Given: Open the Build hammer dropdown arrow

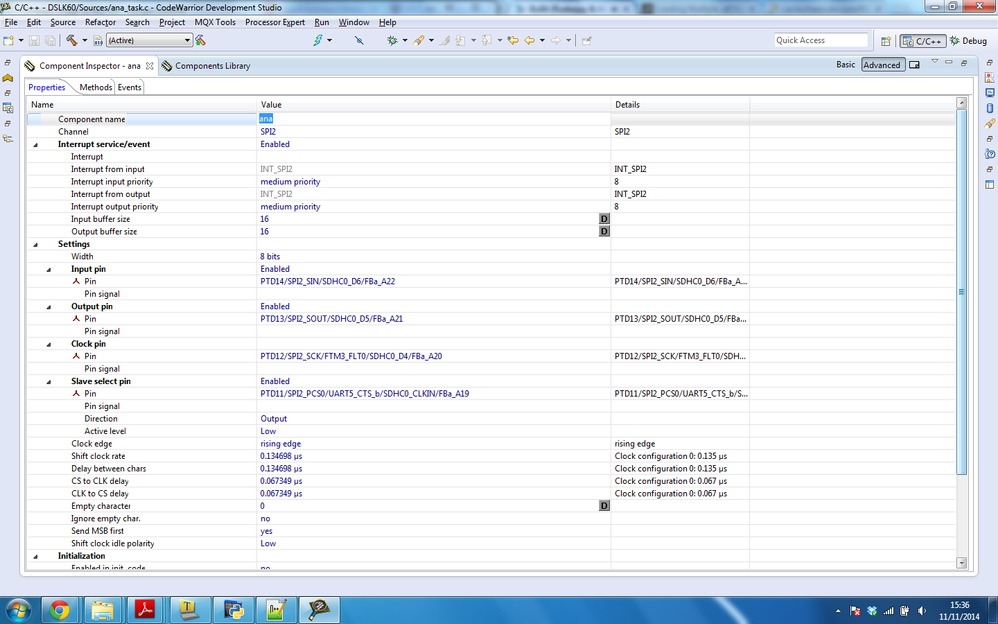Looking at the screenshot, I should coord(84,40).
